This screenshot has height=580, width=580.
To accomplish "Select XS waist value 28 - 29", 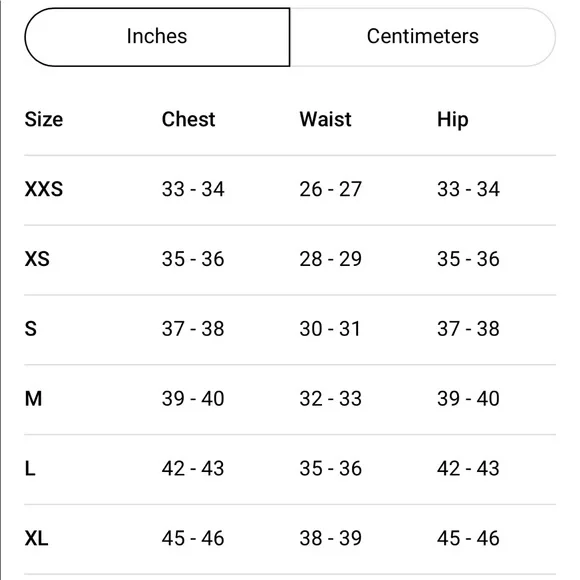I will 331,259.
